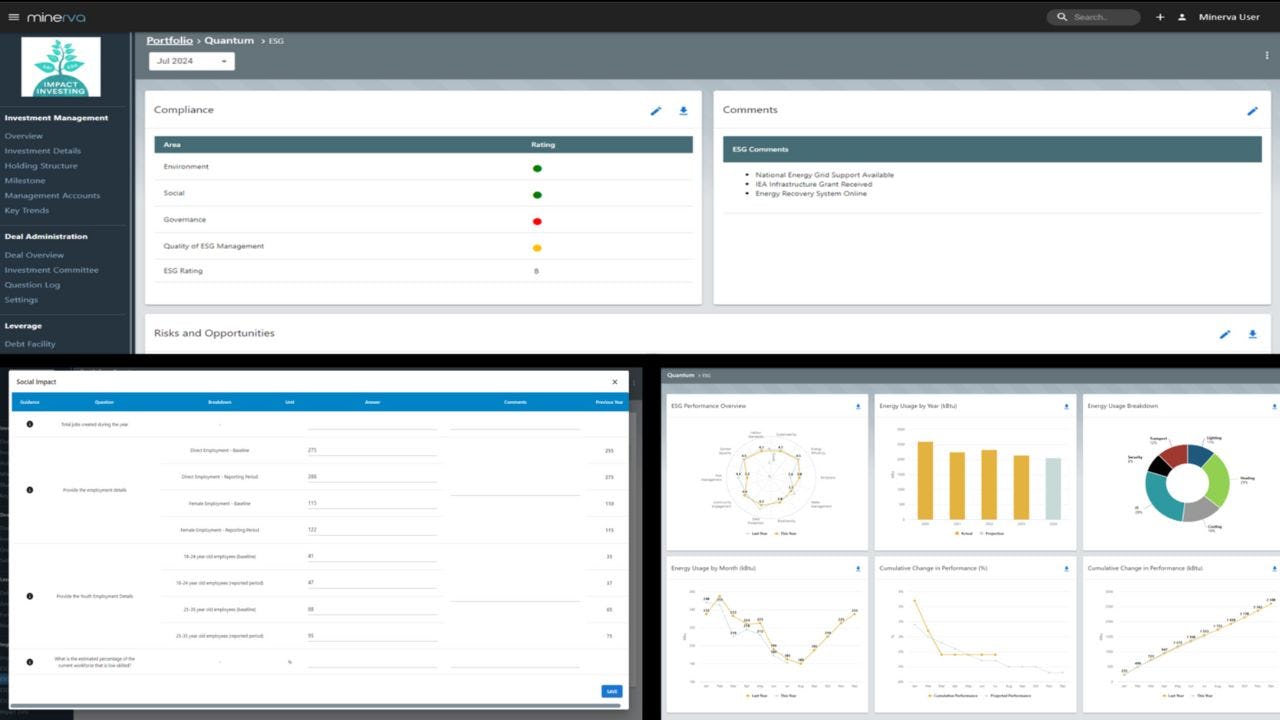Edit the ESG Comments with the pencil icon
Screen dimensions: 1280x720
pyautogui.click(x=1252, y=111)
